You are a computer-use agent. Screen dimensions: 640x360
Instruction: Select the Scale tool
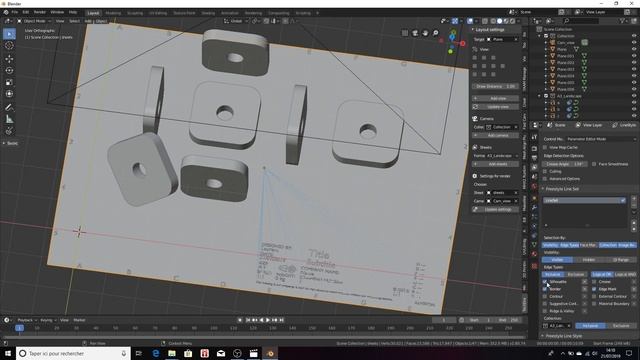coord(9,82)
